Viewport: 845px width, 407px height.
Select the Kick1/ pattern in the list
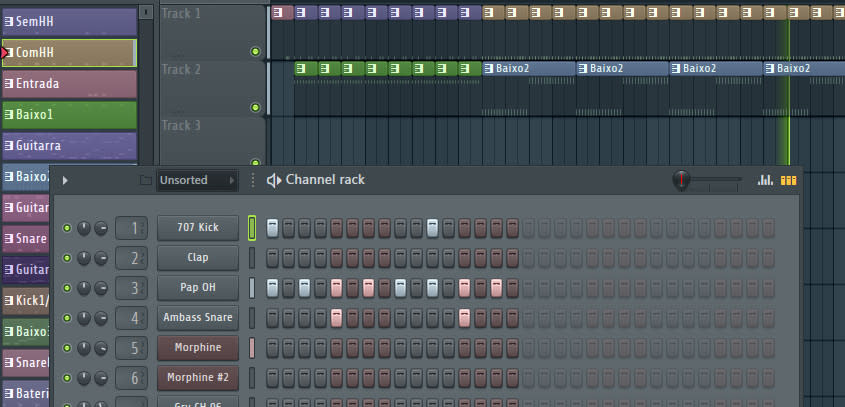click(26, 300)
